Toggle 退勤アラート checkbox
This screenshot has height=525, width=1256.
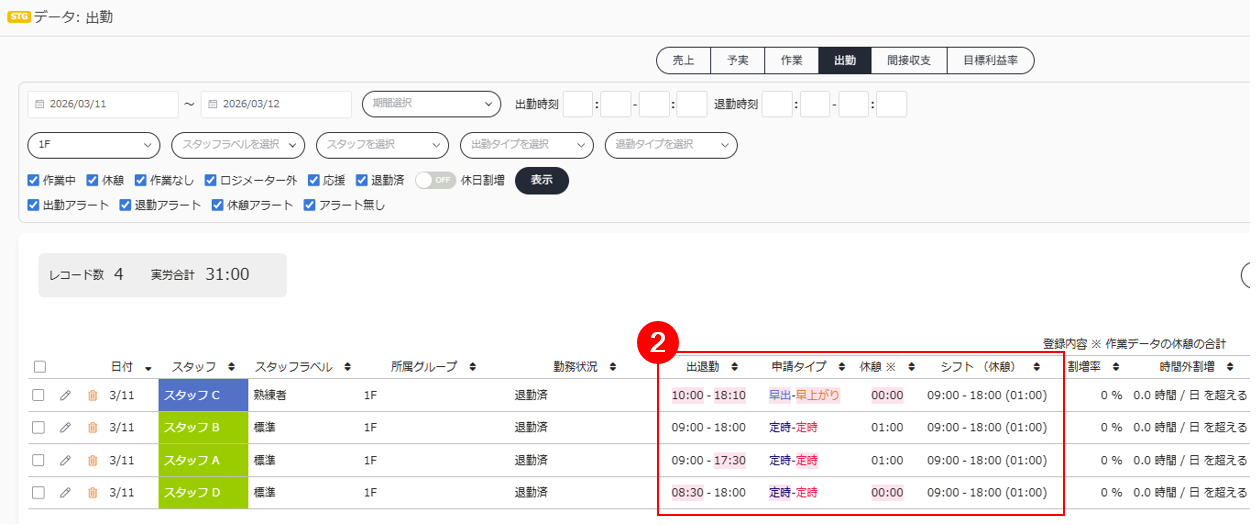(x=125, y=205)
